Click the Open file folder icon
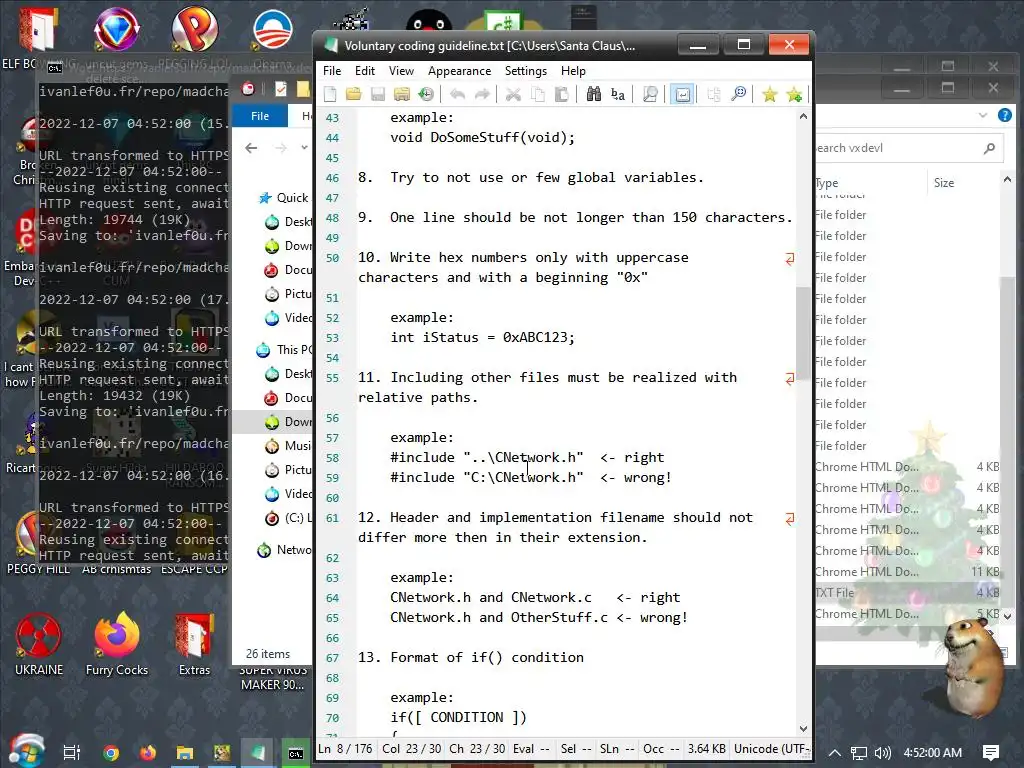 [354, 95]
